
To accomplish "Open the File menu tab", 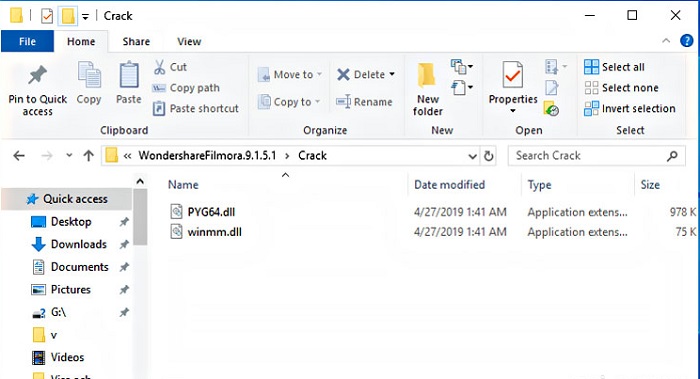I will [x=27, y=42].
